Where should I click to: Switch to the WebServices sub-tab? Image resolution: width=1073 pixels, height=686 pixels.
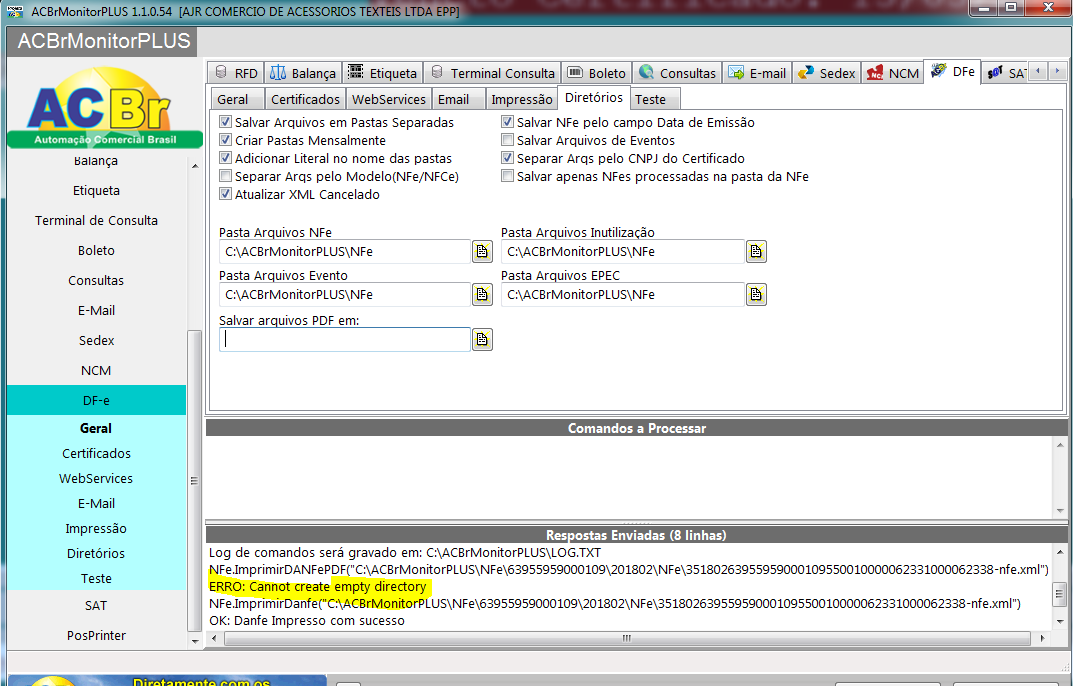[x=389, y=99]
